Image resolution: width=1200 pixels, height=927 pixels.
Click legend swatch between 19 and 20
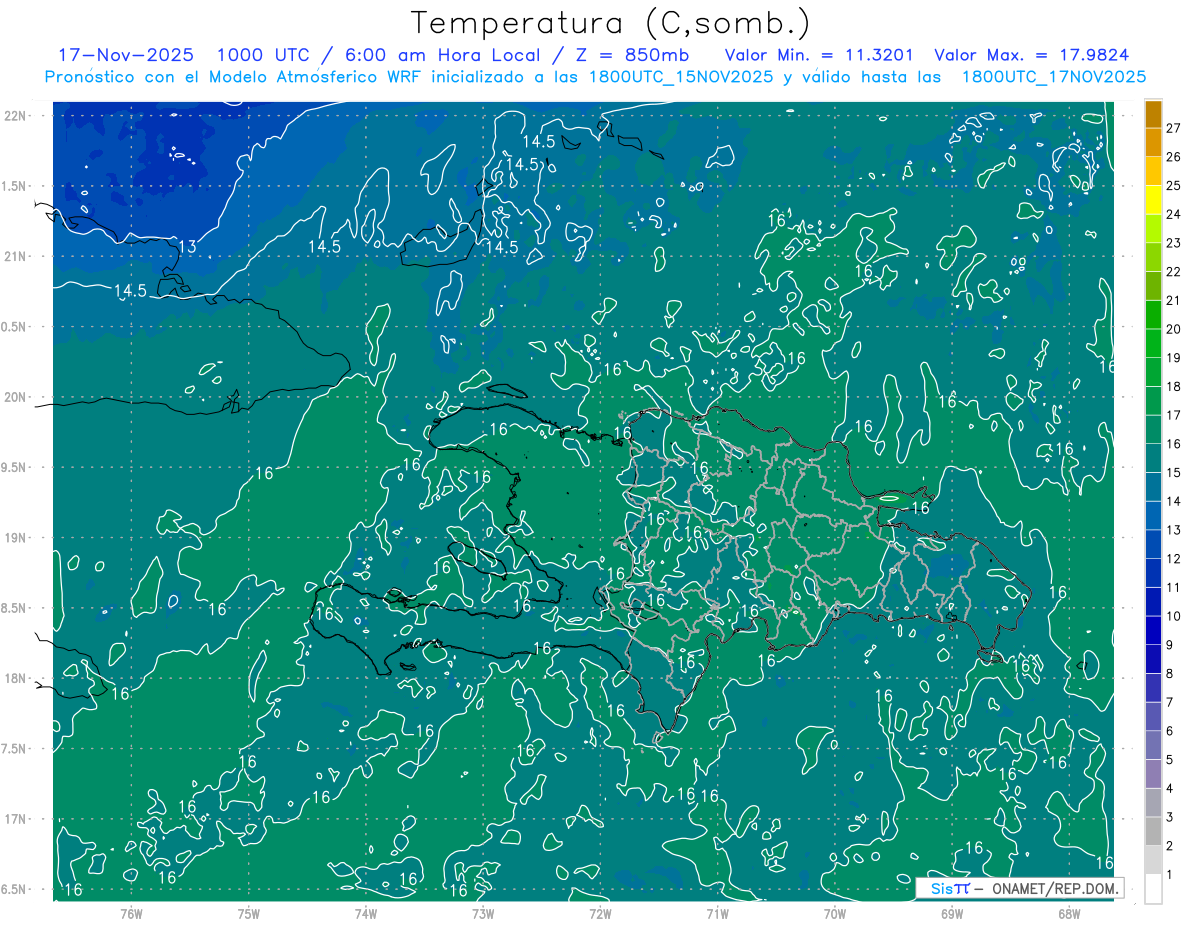[x=1153, y=343]
